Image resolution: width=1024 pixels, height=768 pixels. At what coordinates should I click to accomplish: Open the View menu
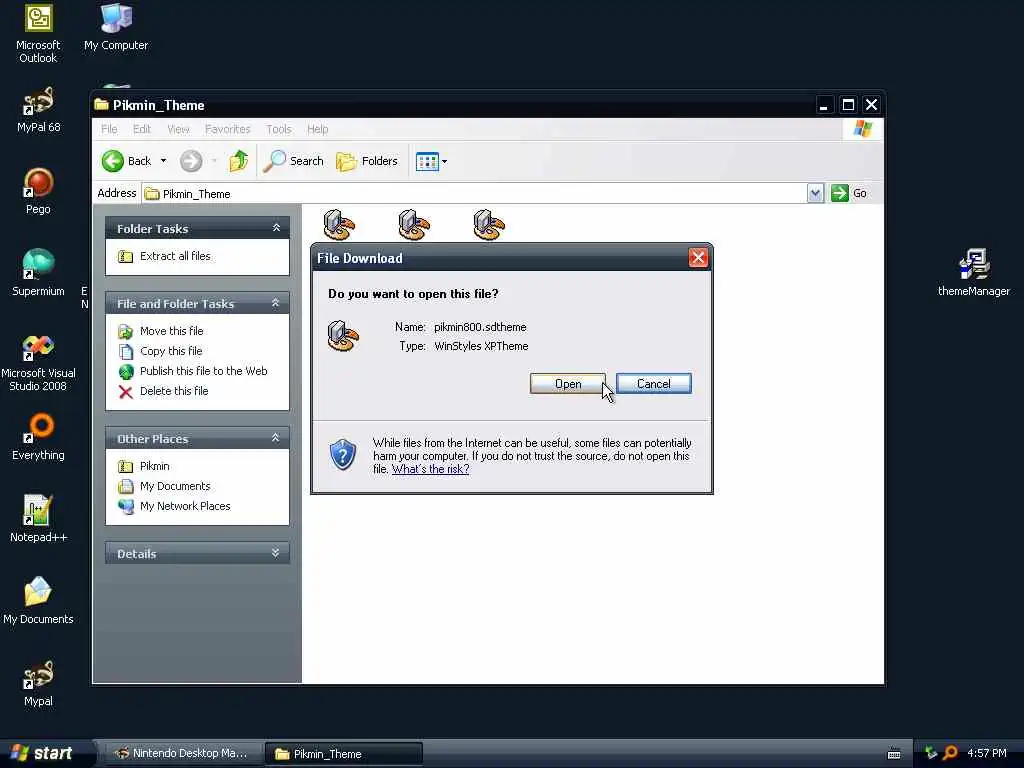pyautogui.click(x=178, y=129)
